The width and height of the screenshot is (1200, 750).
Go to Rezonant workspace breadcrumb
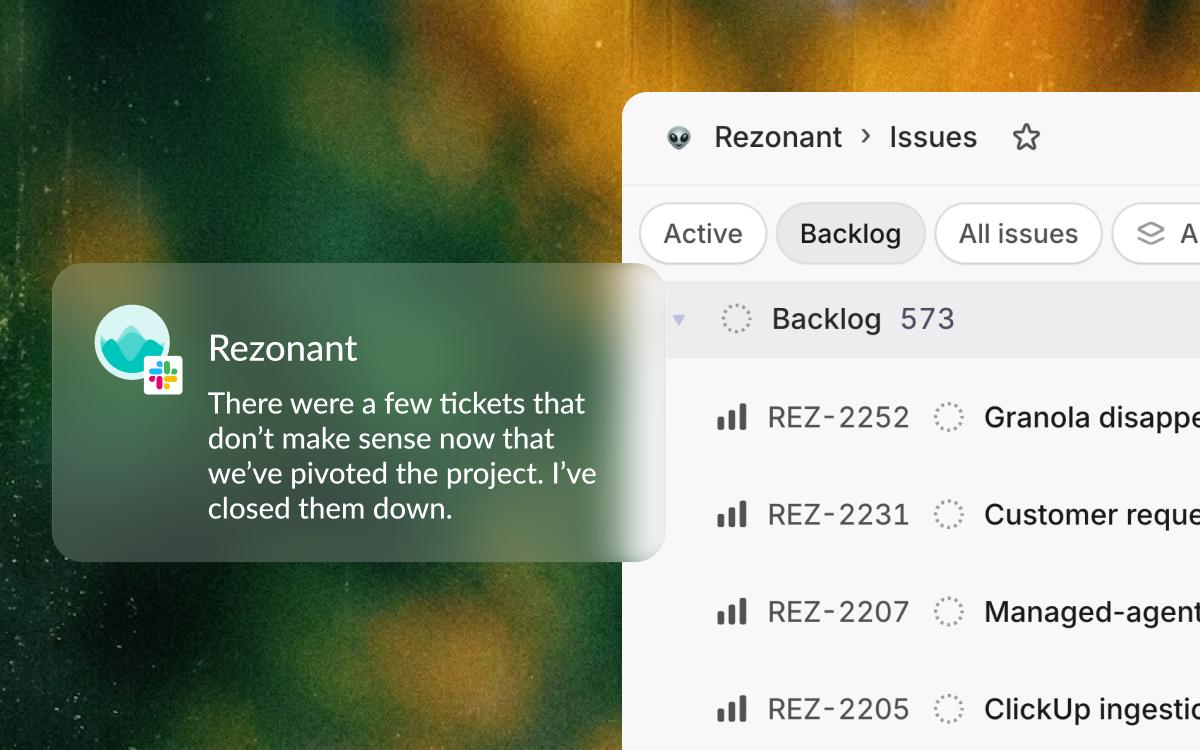click(778, 137)
